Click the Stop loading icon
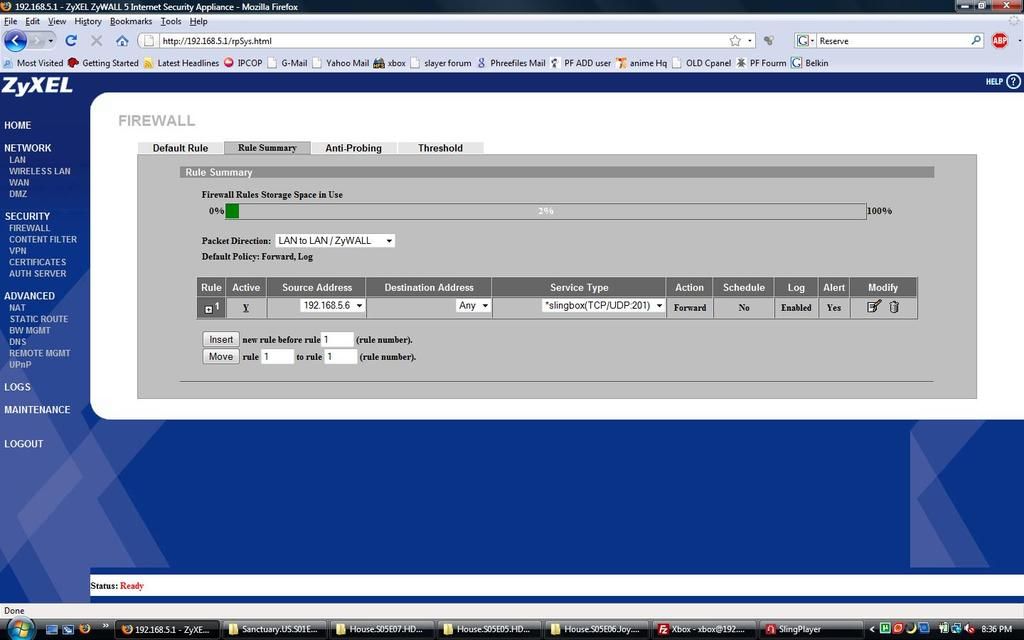Viewport: 1024px width, 640px height. click(97, 40)
